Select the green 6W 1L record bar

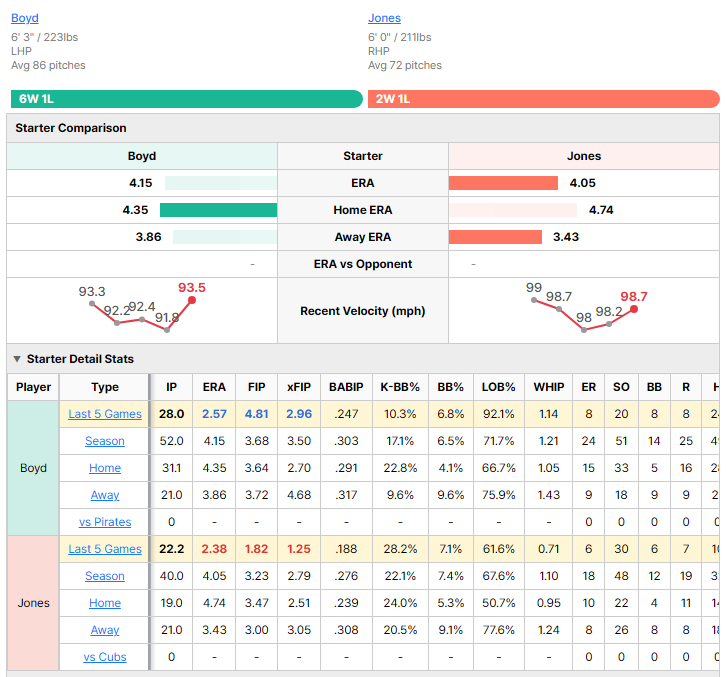[187, 99]
